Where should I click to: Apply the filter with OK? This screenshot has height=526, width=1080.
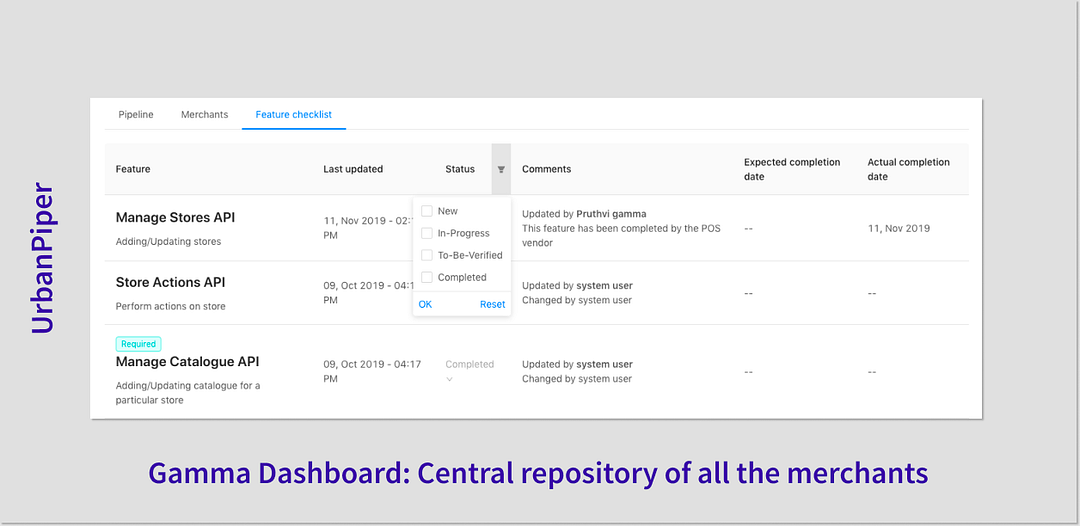pyautogui.click(x=425, y=304)
